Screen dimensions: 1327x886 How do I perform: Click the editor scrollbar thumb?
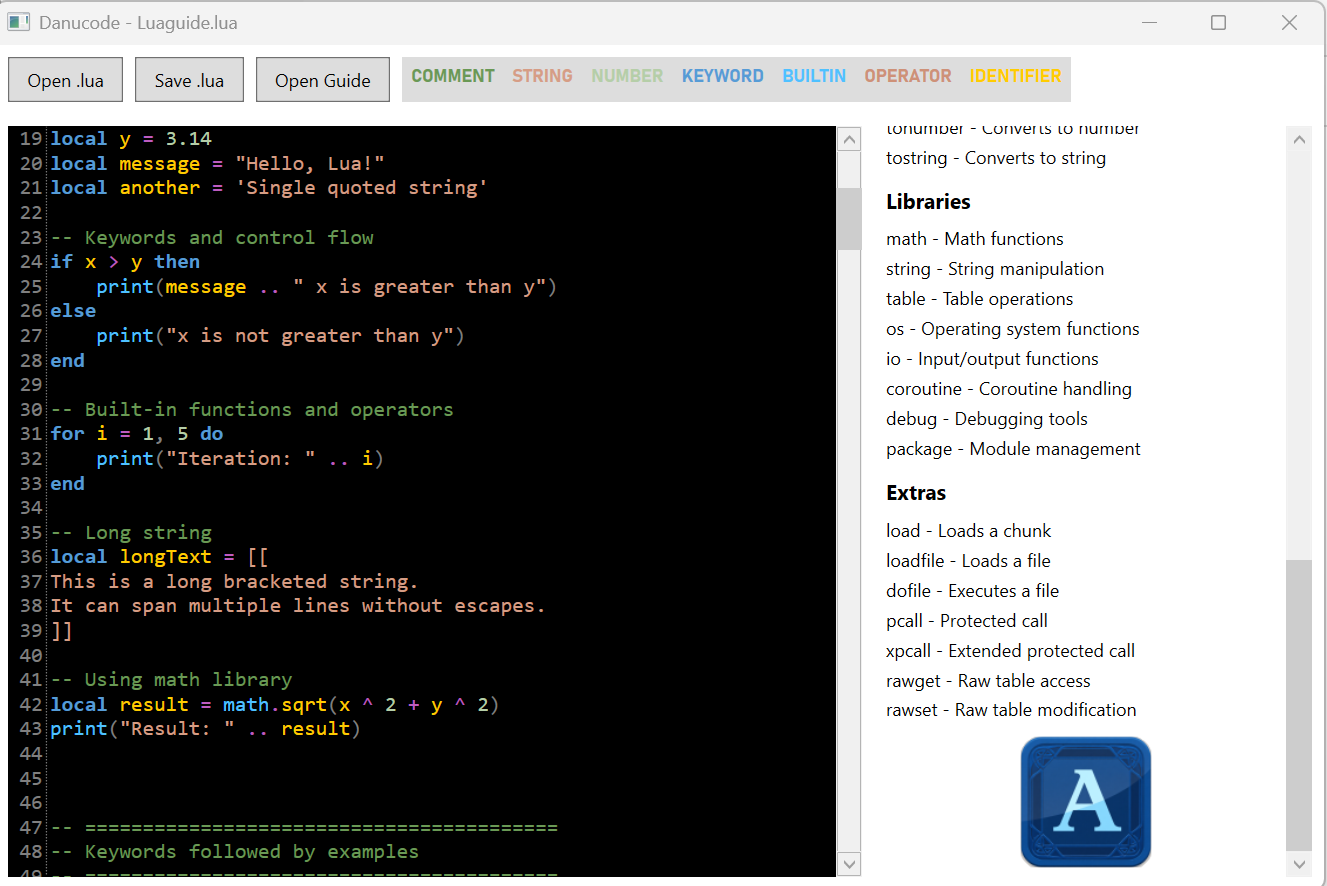(848, 218)
